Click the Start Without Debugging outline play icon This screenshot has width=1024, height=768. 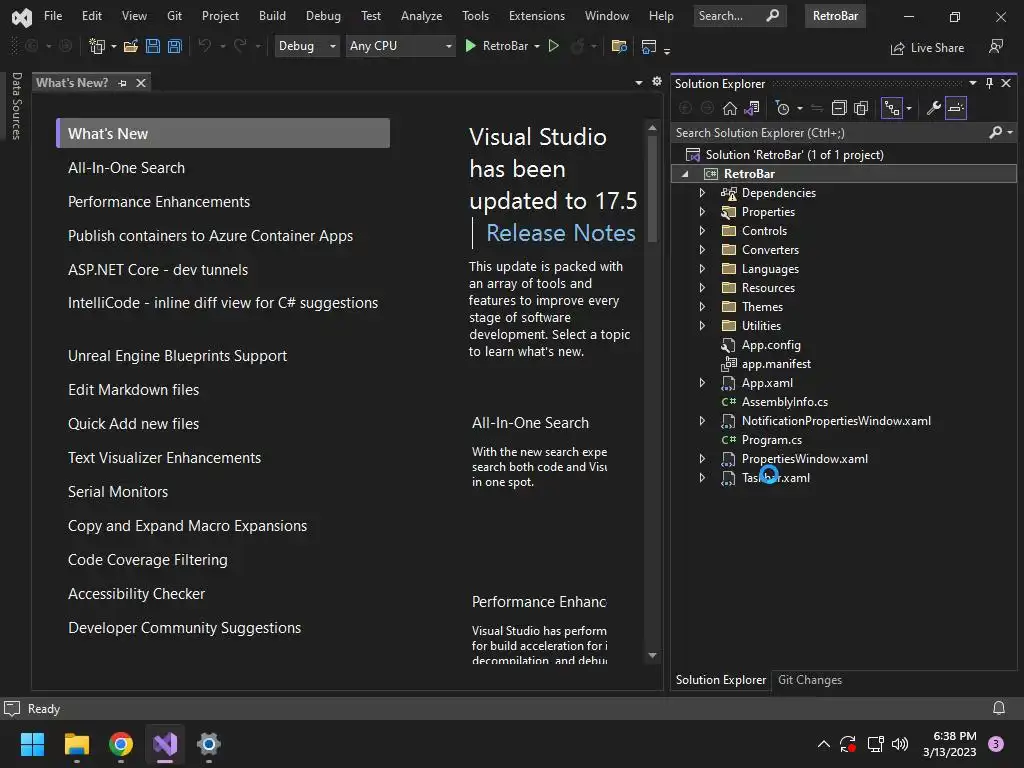553,46
